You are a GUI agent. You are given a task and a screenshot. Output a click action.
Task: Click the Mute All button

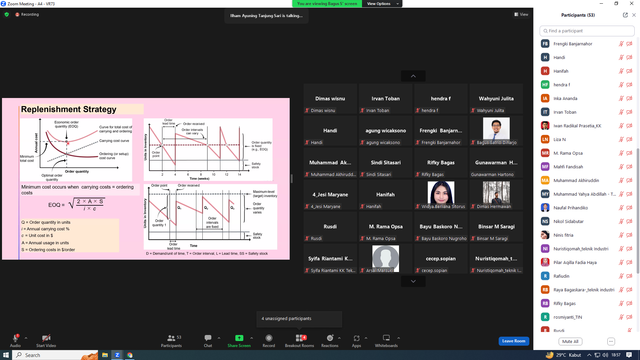570,341
